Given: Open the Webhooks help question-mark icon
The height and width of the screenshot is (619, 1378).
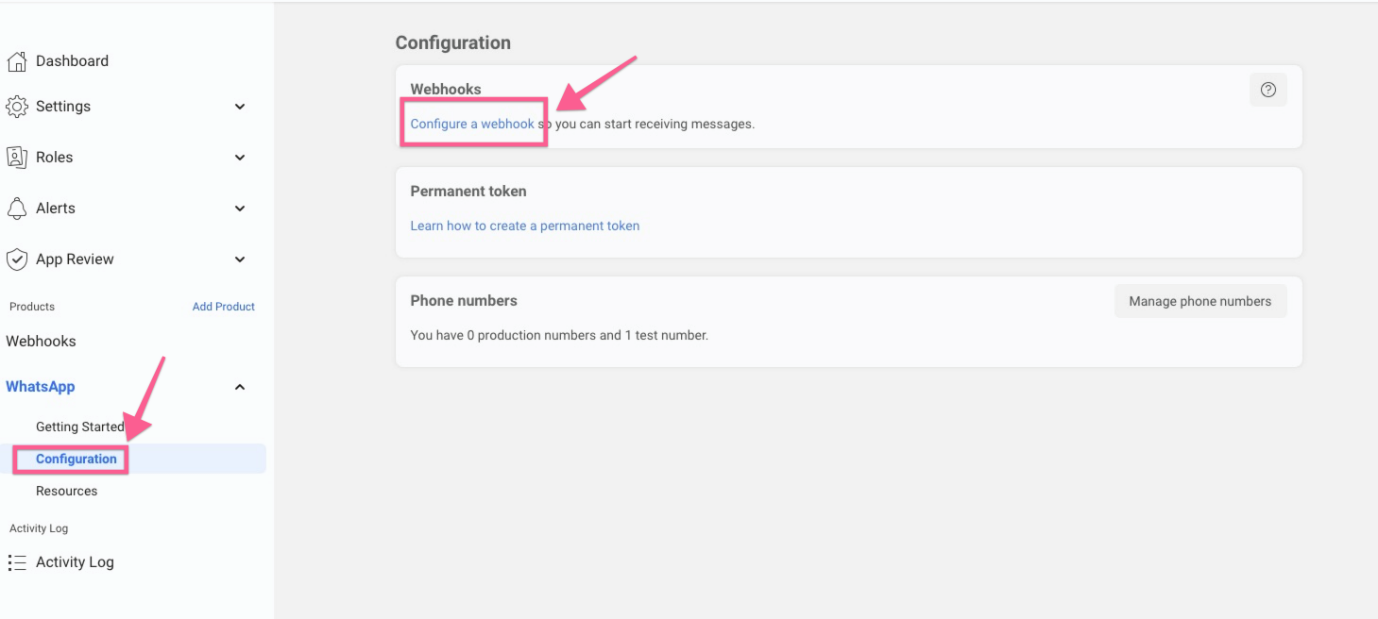Looking at the screenshot, I should coord(1268,90).
